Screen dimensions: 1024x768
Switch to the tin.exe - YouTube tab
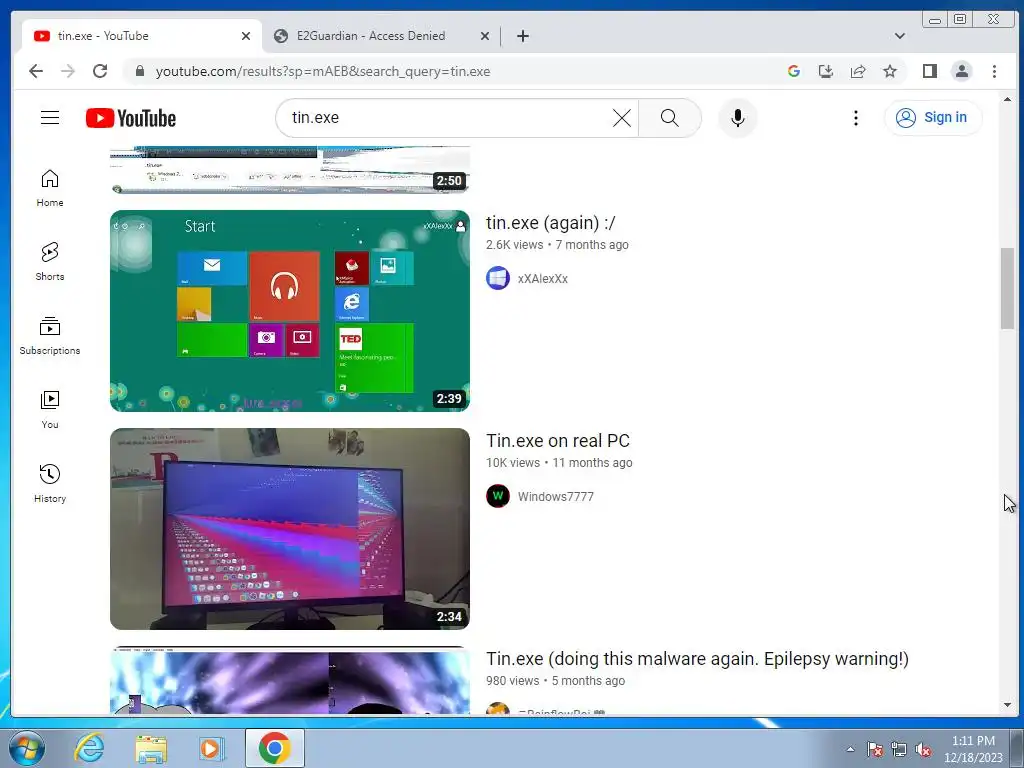[141, 36]
